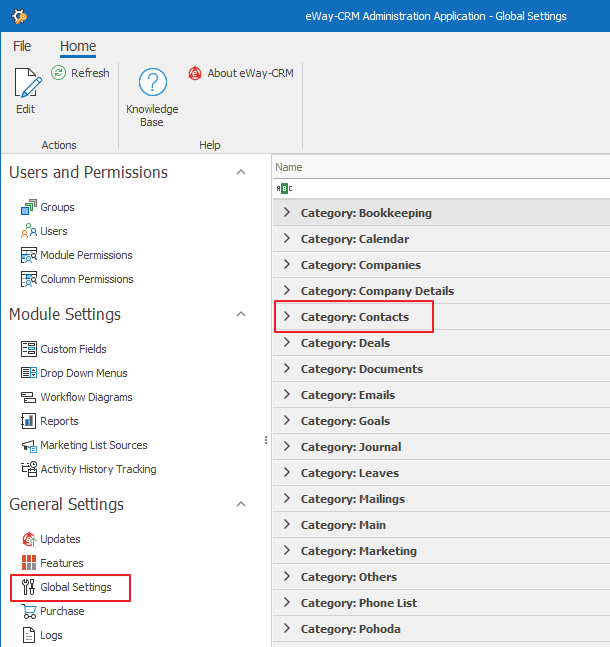The width and height of the screenshot is (610, 647).
Task: Click the panel splitter dots handle
Action: 266,440
